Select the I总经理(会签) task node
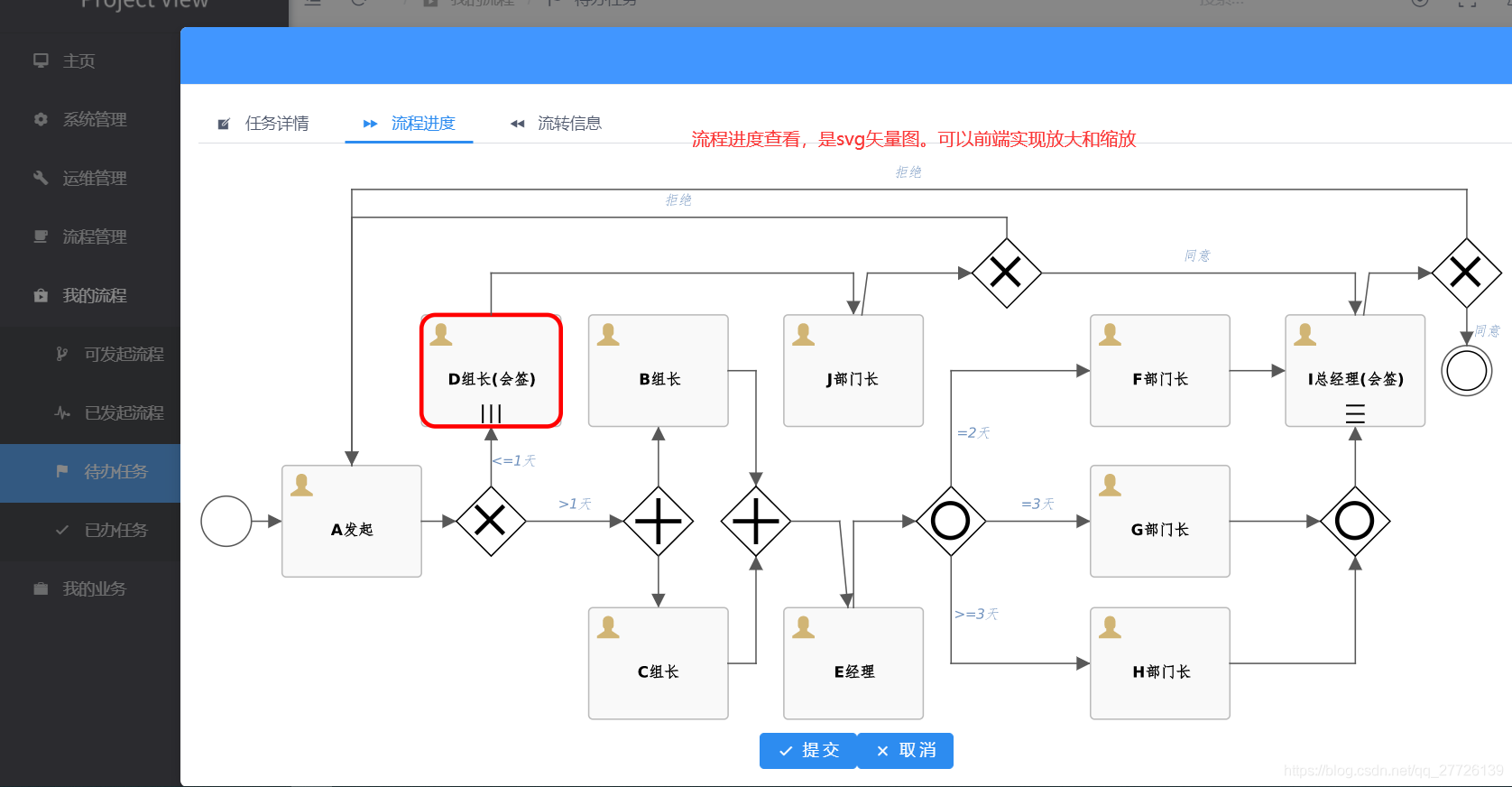 1355,370
